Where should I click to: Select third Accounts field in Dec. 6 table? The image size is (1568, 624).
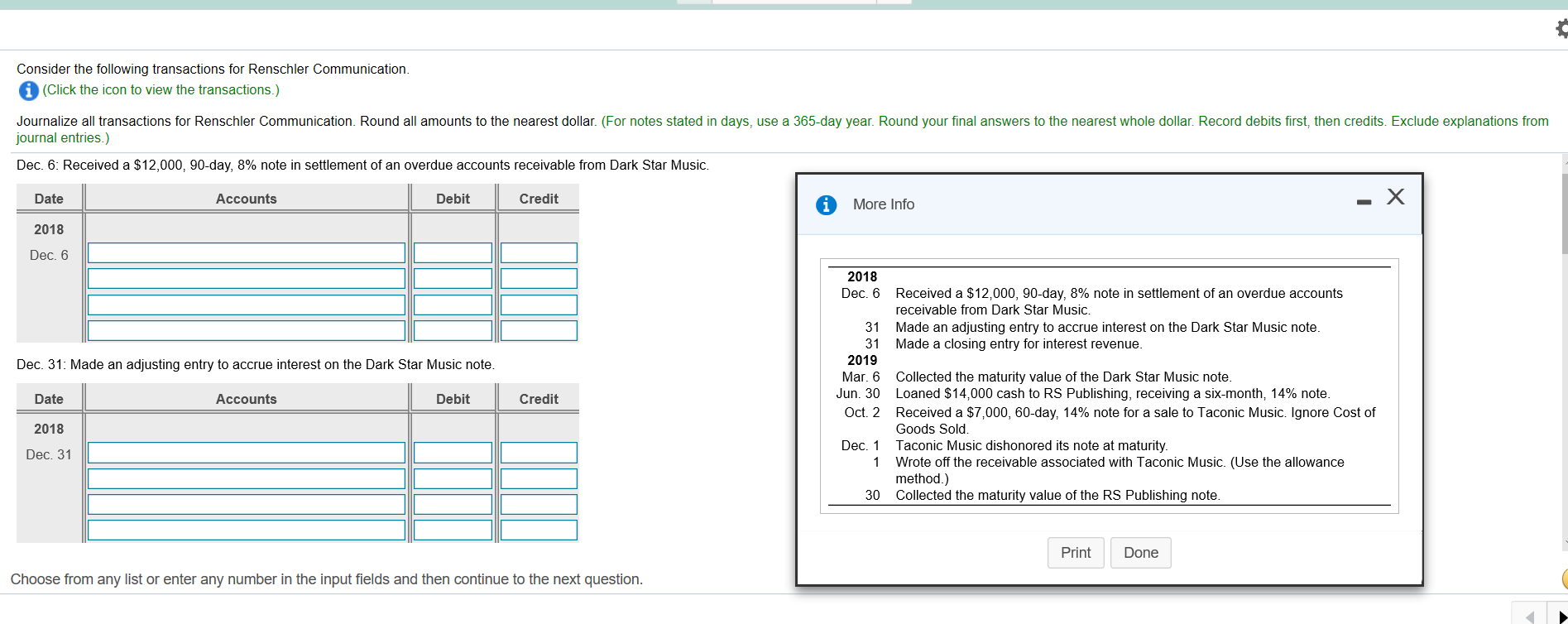[247, 305]
